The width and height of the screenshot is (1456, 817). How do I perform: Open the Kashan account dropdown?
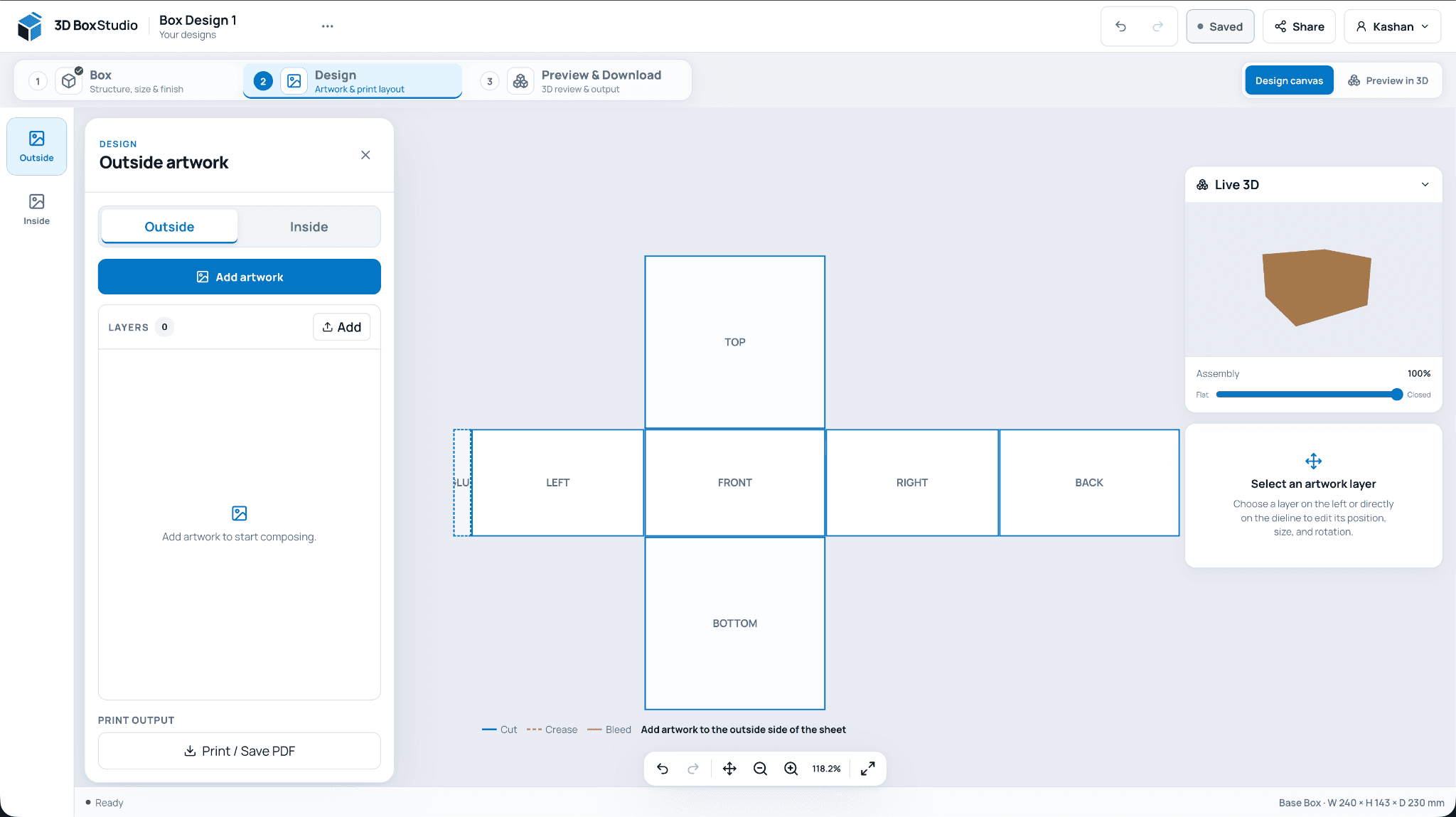click(1392, 26)
